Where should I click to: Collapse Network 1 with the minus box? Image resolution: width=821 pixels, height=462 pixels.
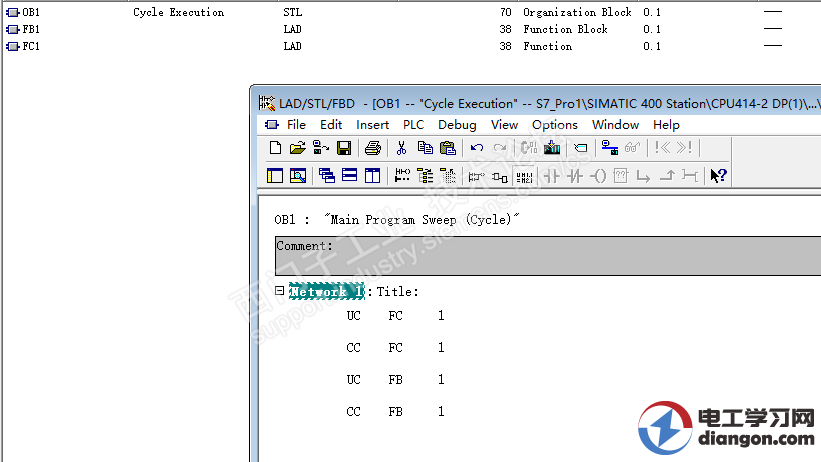[x=280, y=290]
